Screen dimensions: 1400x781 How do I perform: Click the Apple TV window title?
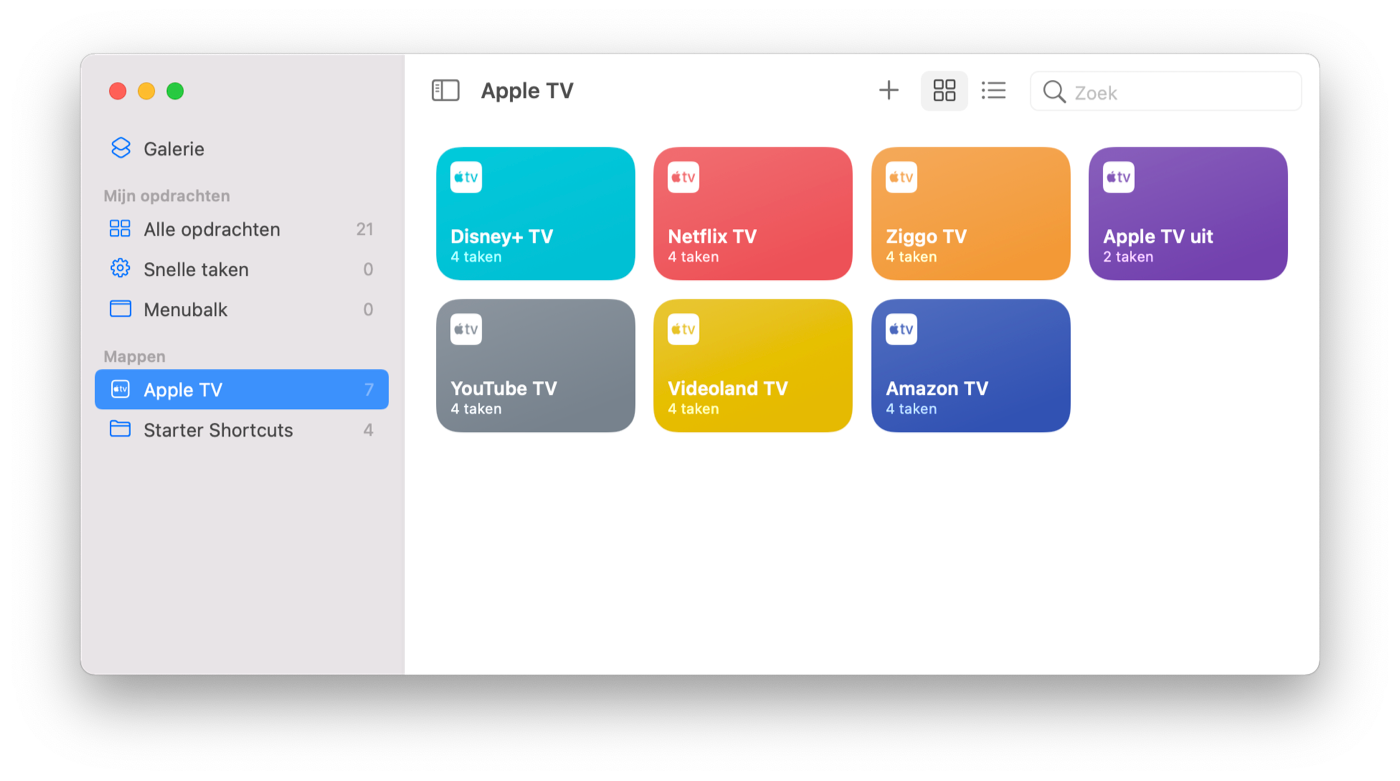(x=527, y=91)
